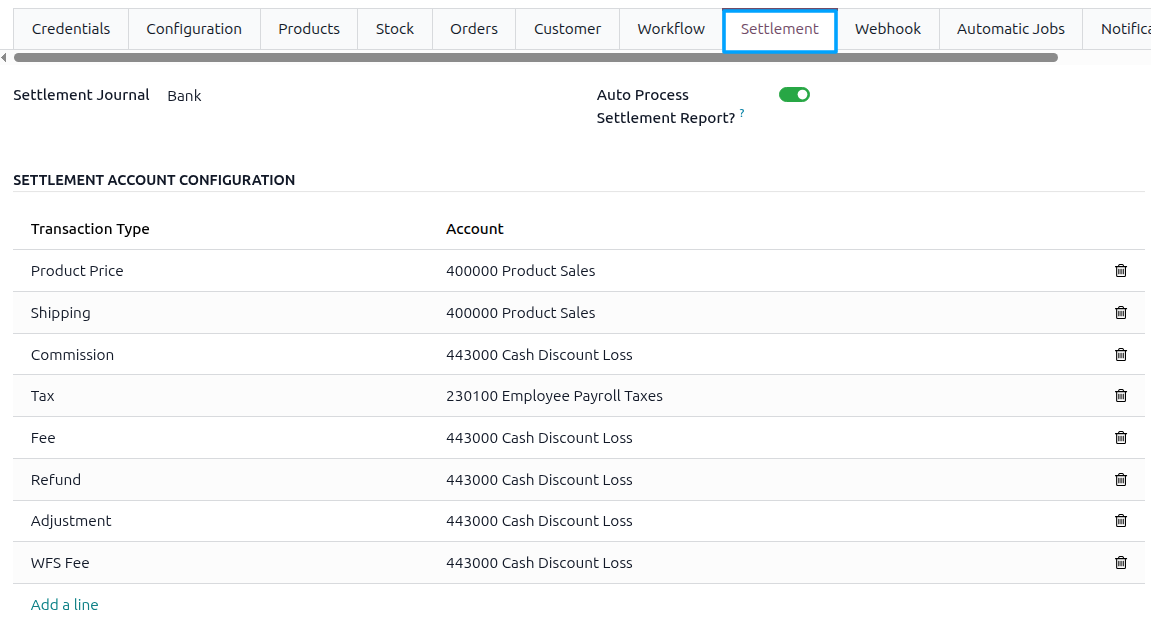Viewport: 1151px width, 618px height.
Task: Click trash icon on Tax row
Action: point(1120,396)
